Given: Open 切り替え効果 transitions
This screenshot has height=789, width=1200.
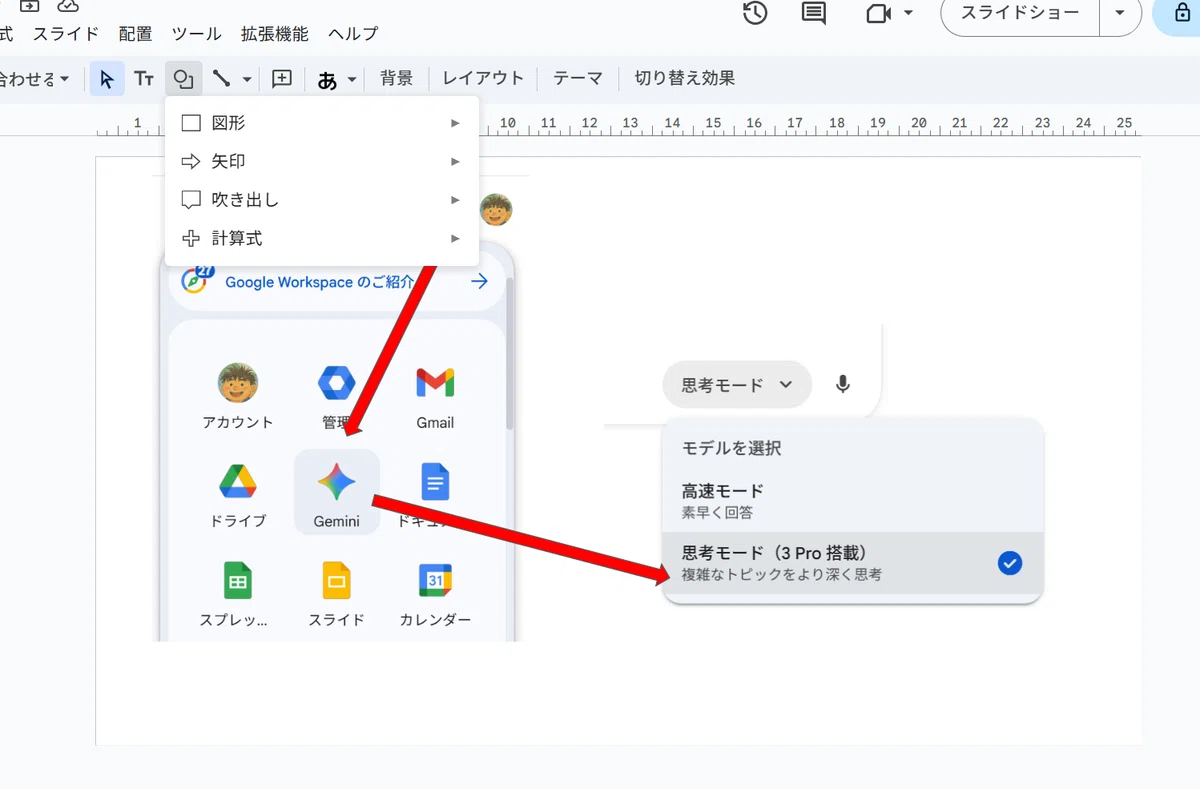Looking at the screenshot, I should 685,79.
